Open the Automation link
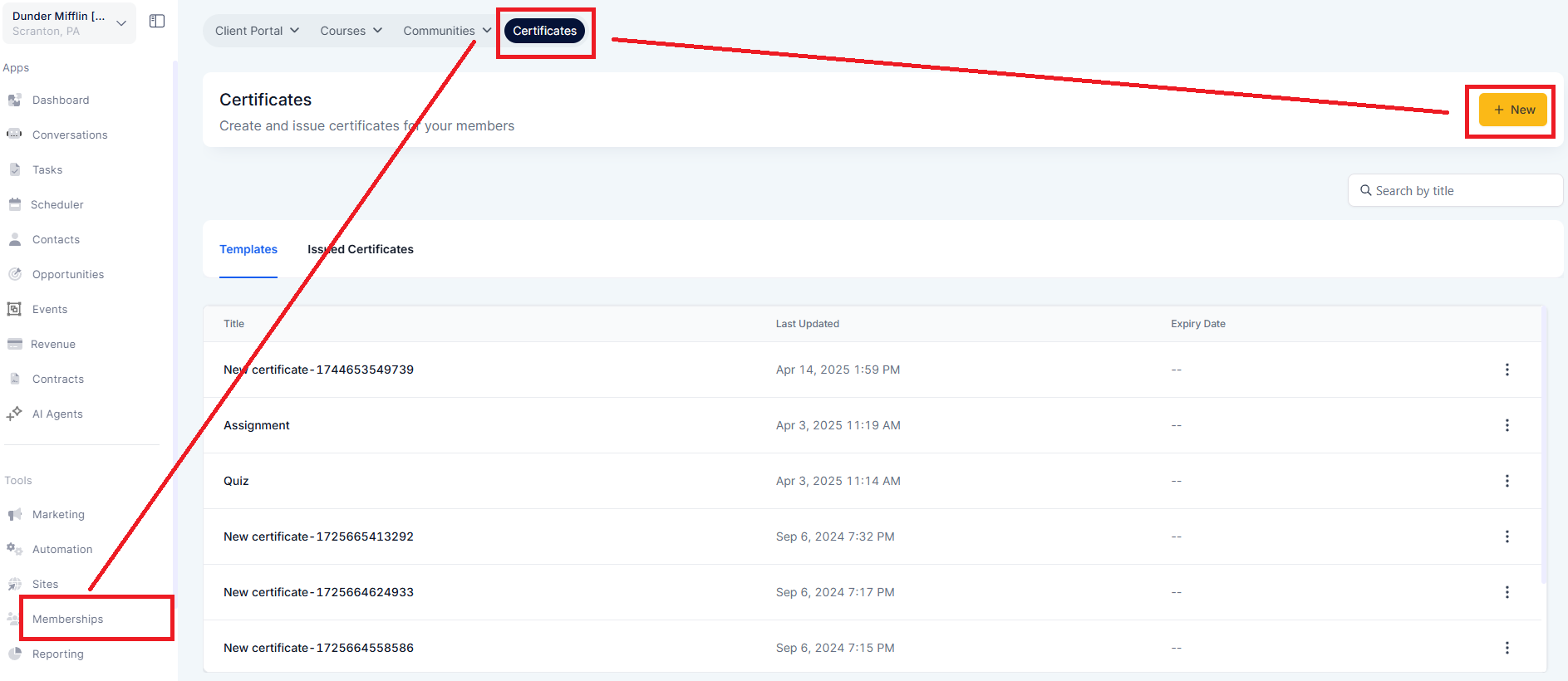 point(62,549)
